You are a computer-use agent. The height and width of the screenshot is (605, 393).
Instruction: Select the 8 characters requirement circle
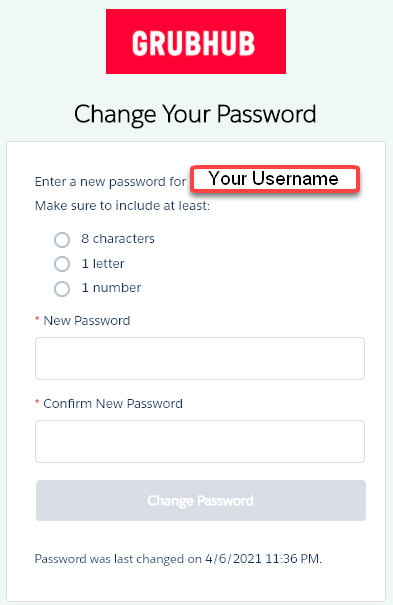62,240
